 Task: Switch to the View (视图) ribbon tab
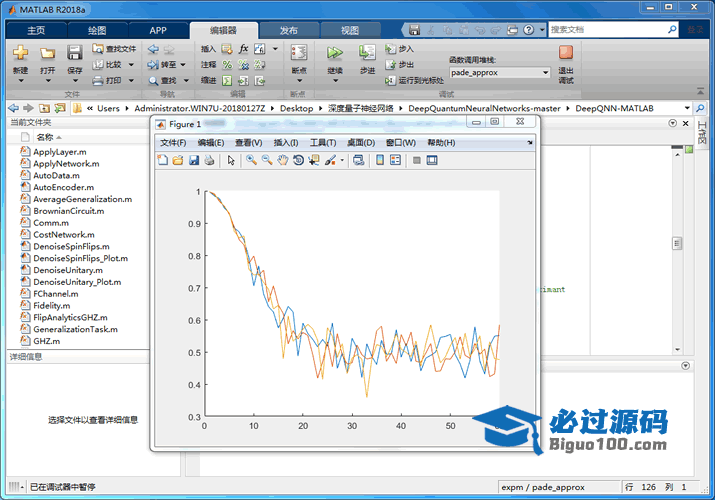(350, 31)
